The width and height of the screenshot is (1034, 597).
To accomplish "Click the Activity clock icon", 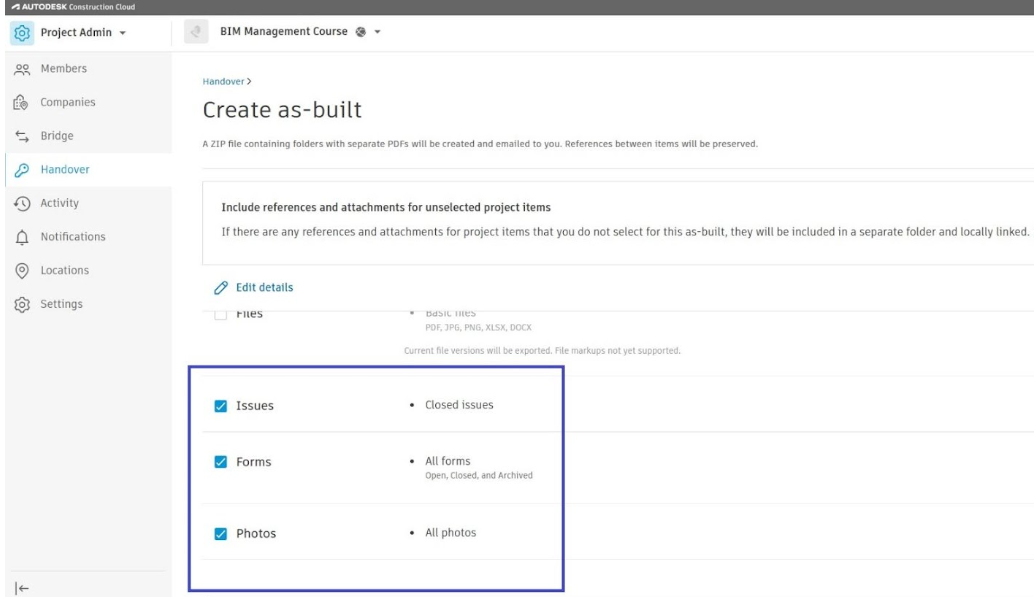I will pos(21,203).
